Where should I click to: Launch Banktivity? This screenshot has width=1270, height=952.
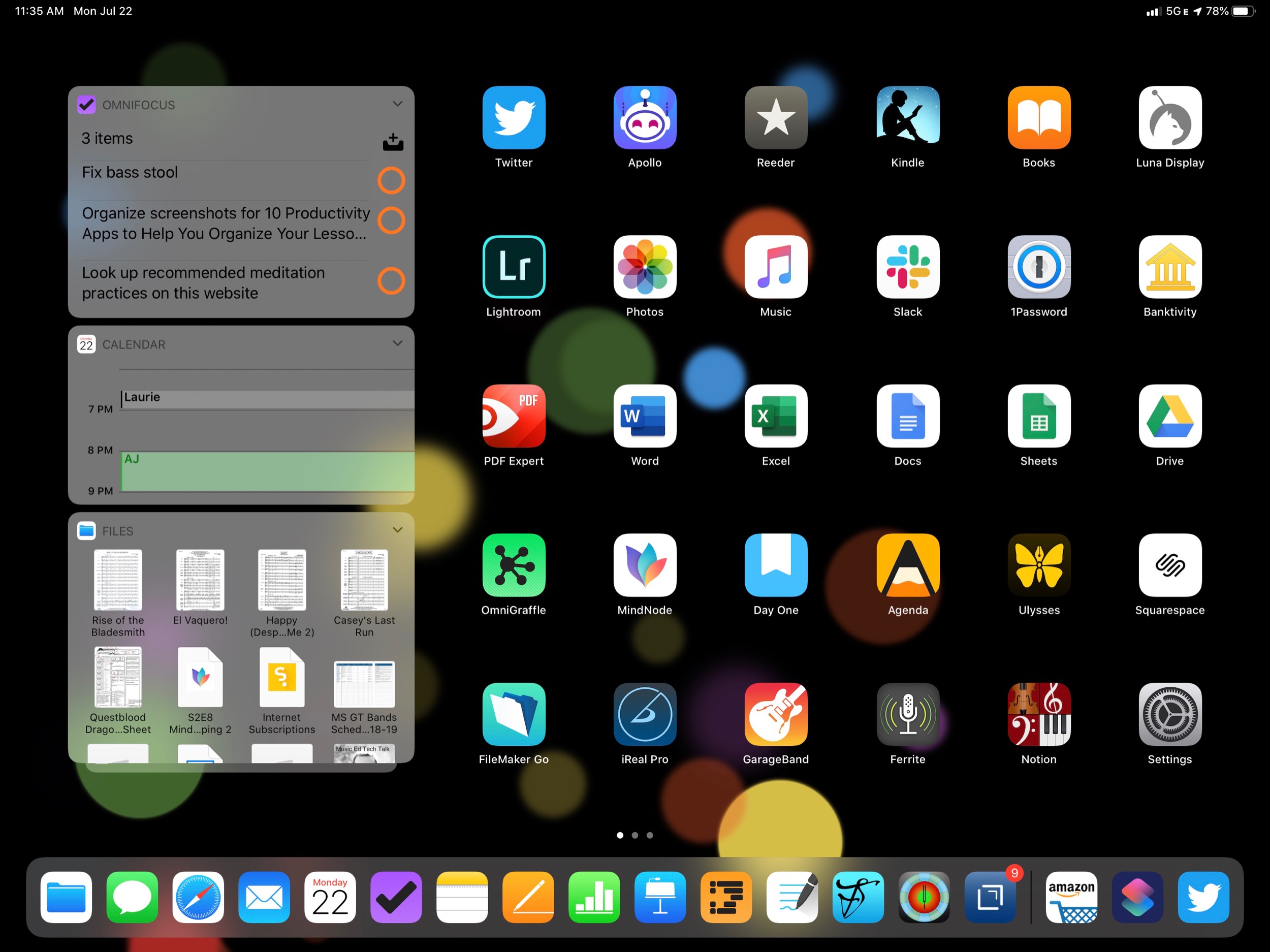pyautogui.click(x=1169, y=267)
